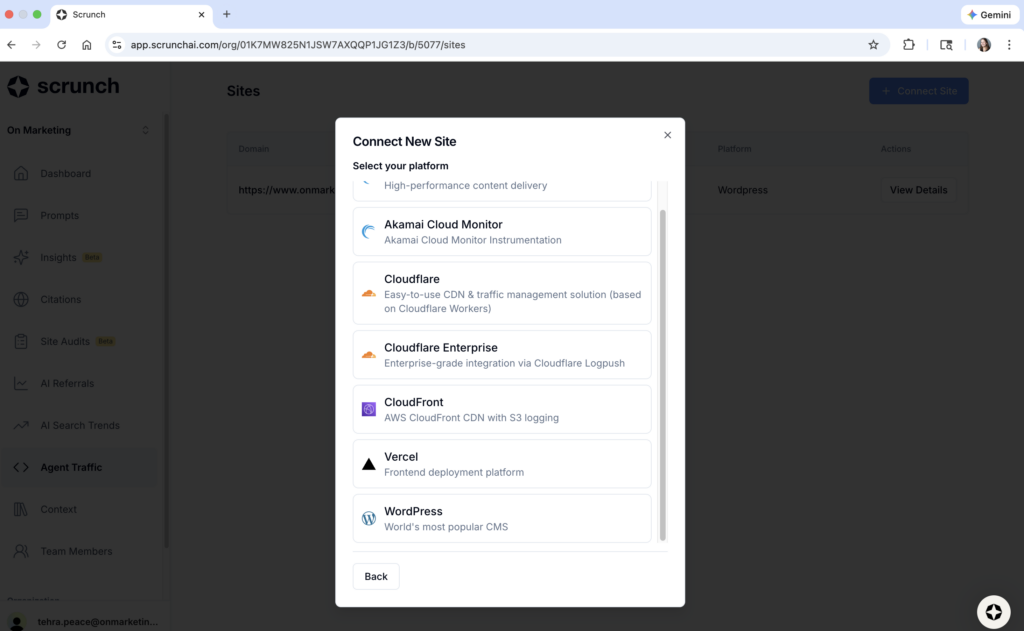1024x631 pixels.
Task: Expand the On Marketing organization switcher
Action: click(80, 130)
